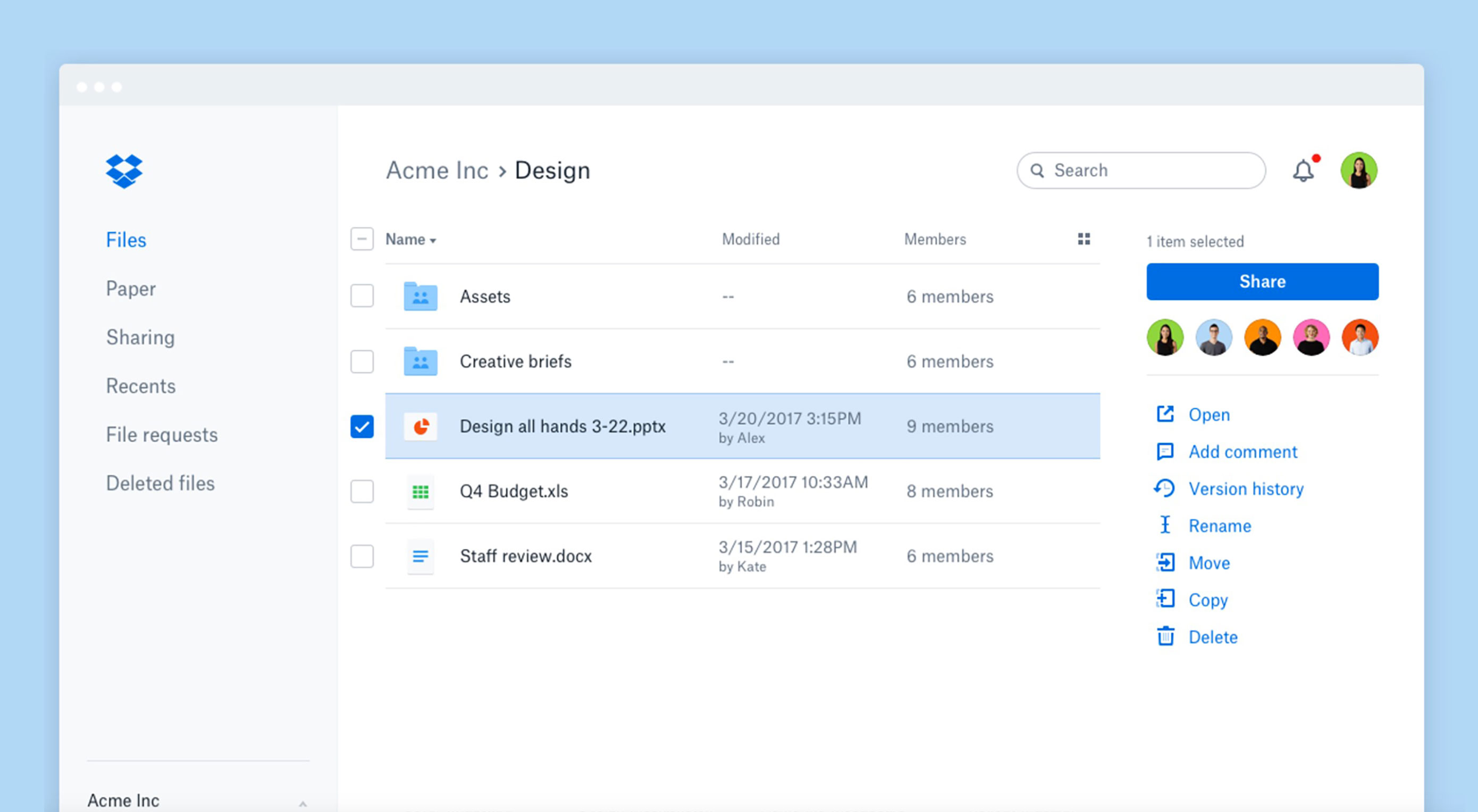The width and height of the screenshot is (1478, 812).
Task: Select the Rename icon
Action: click(1165, 525)
